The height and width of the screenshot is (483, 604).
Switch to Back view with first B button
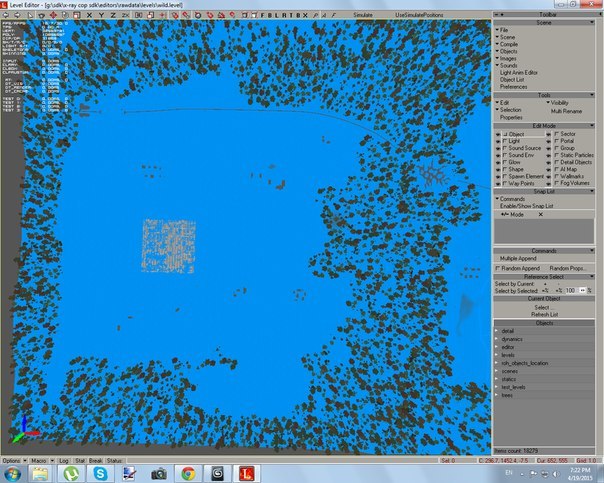click(x=270, y=15)
